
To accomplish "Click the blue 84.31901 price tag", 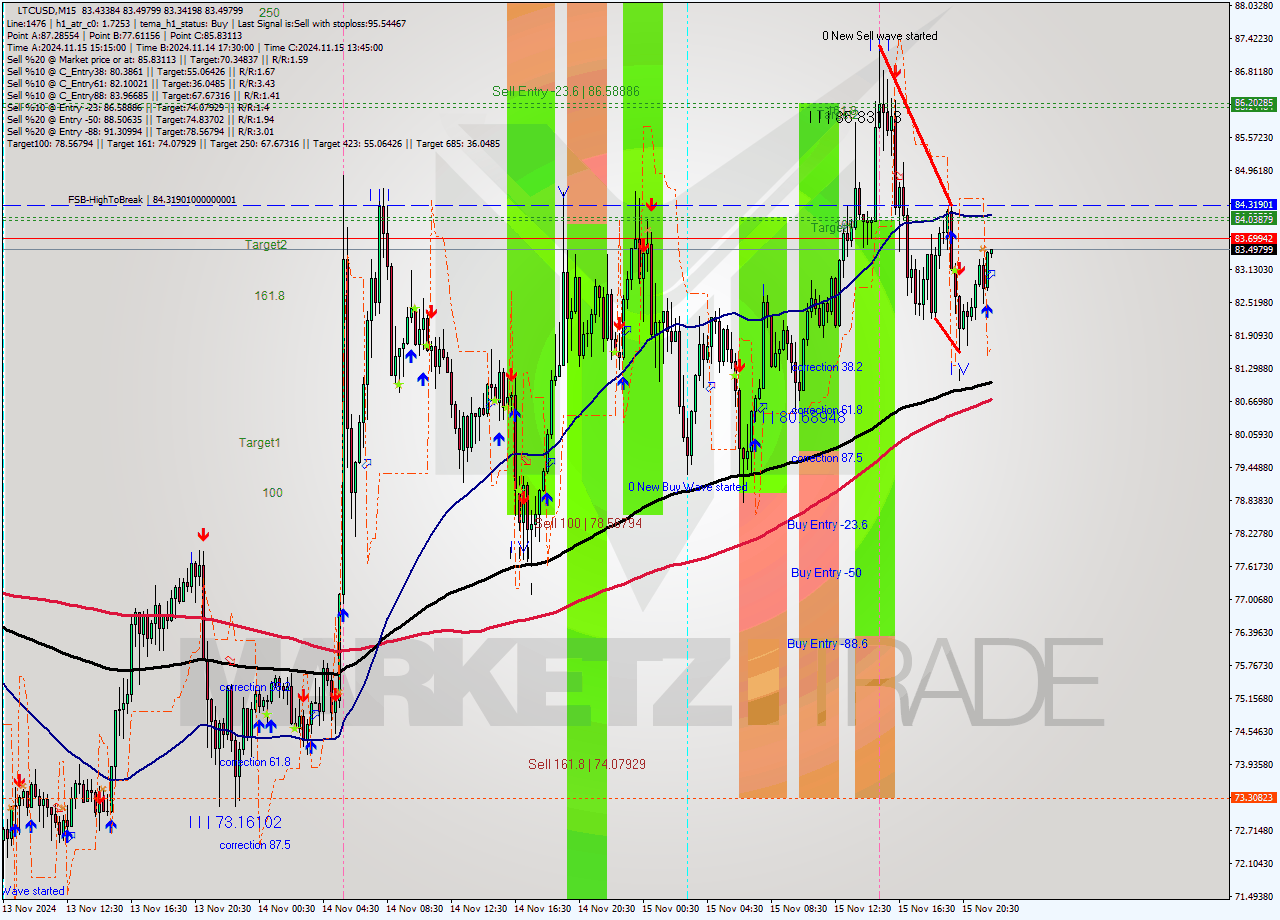I will coord(1254,204).
